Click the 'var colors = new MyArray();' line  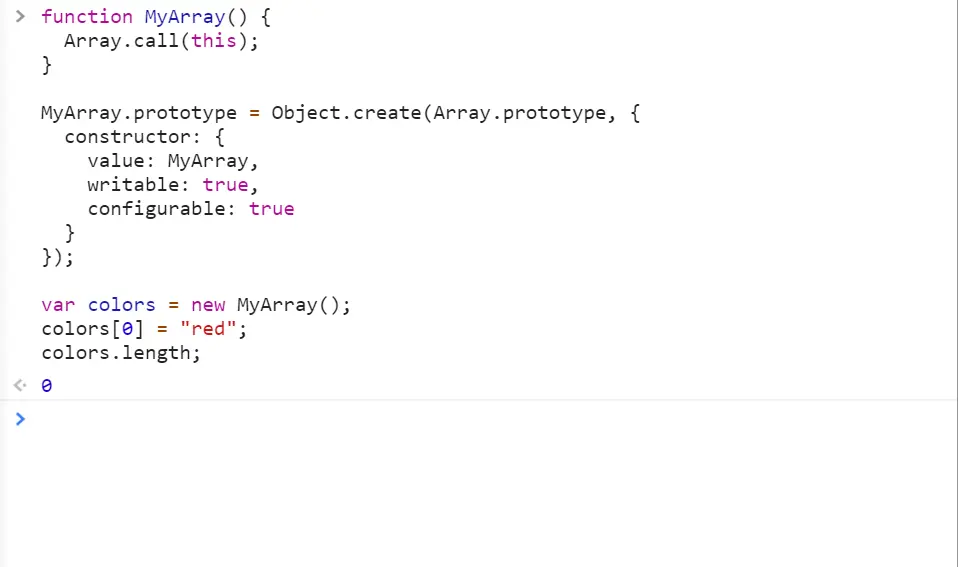click(x=196, y=305)
